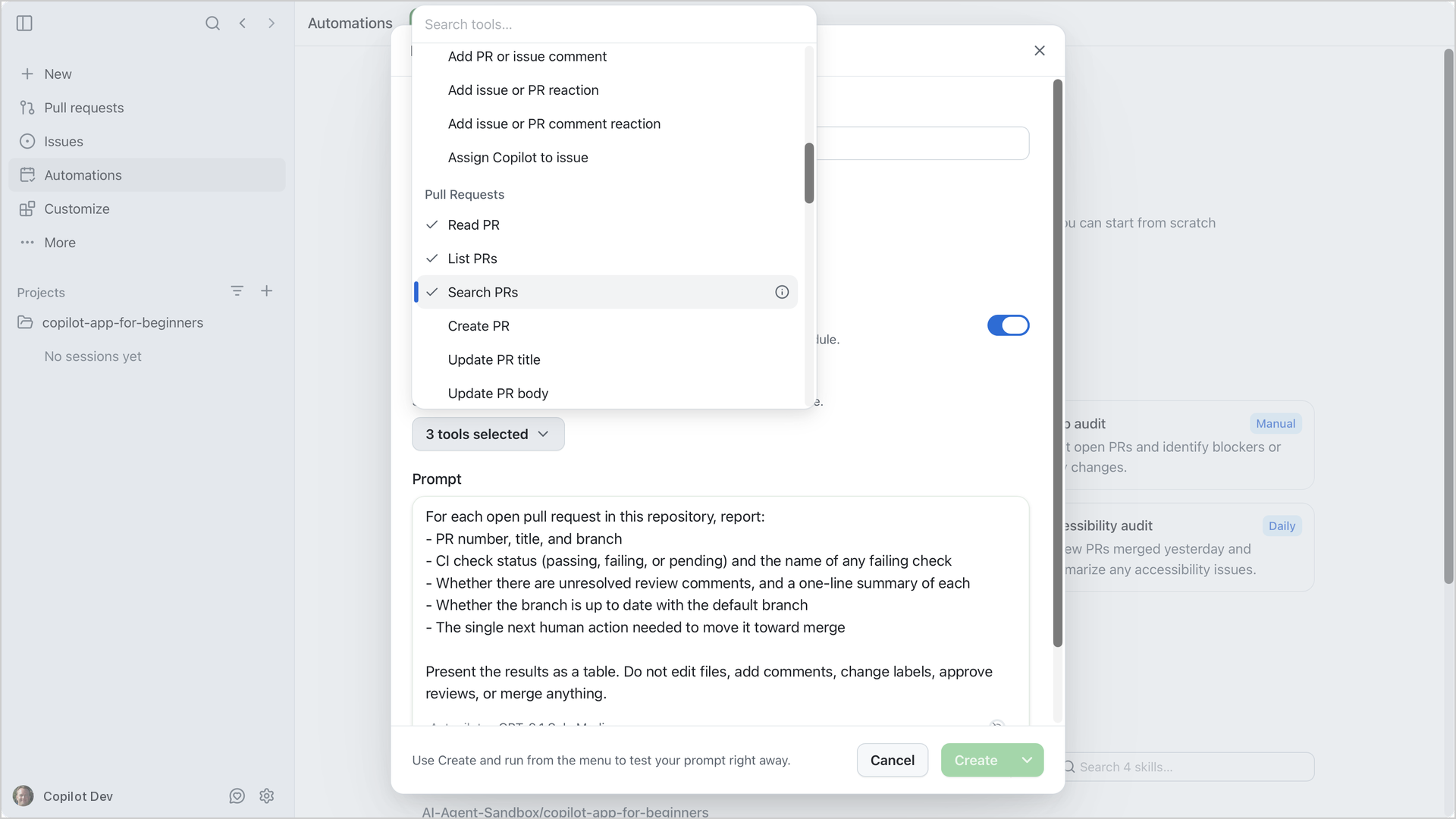The image size is (1456, 819).
Task: Click the Projects section label
Action: 41,292
